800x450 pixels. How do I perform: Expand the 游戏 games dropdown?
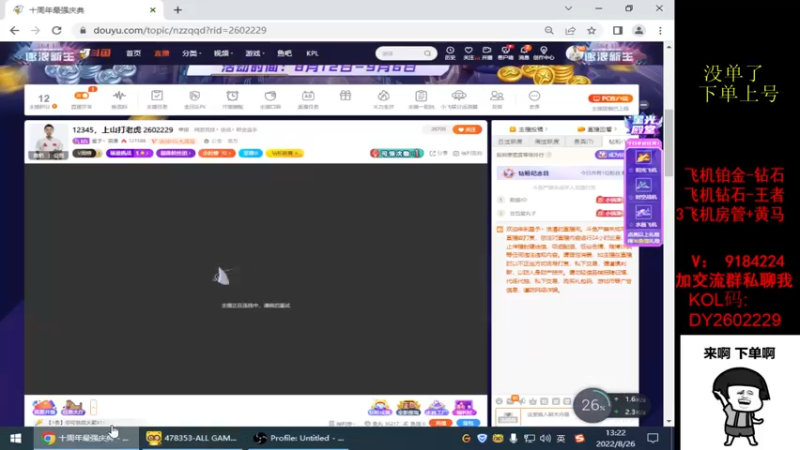[x=255, y=53]
